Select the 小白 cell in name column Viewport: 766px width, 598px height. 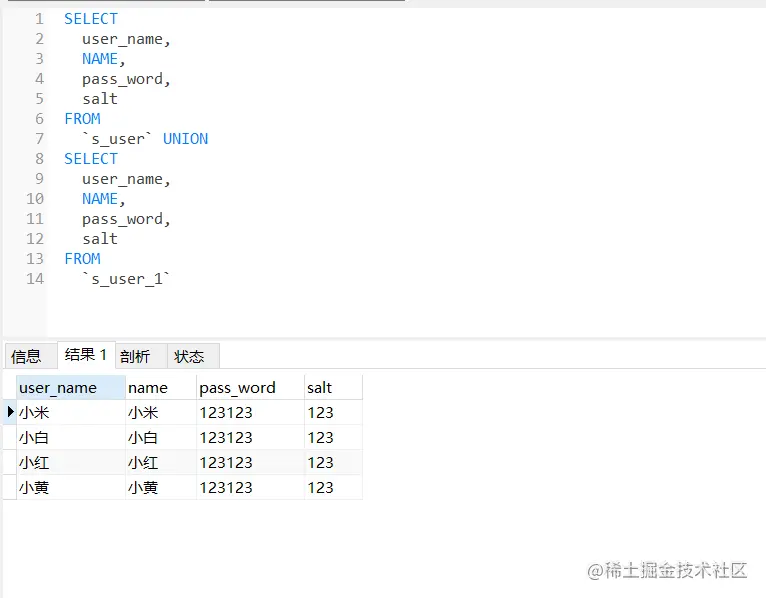click(x=143, y=438)
